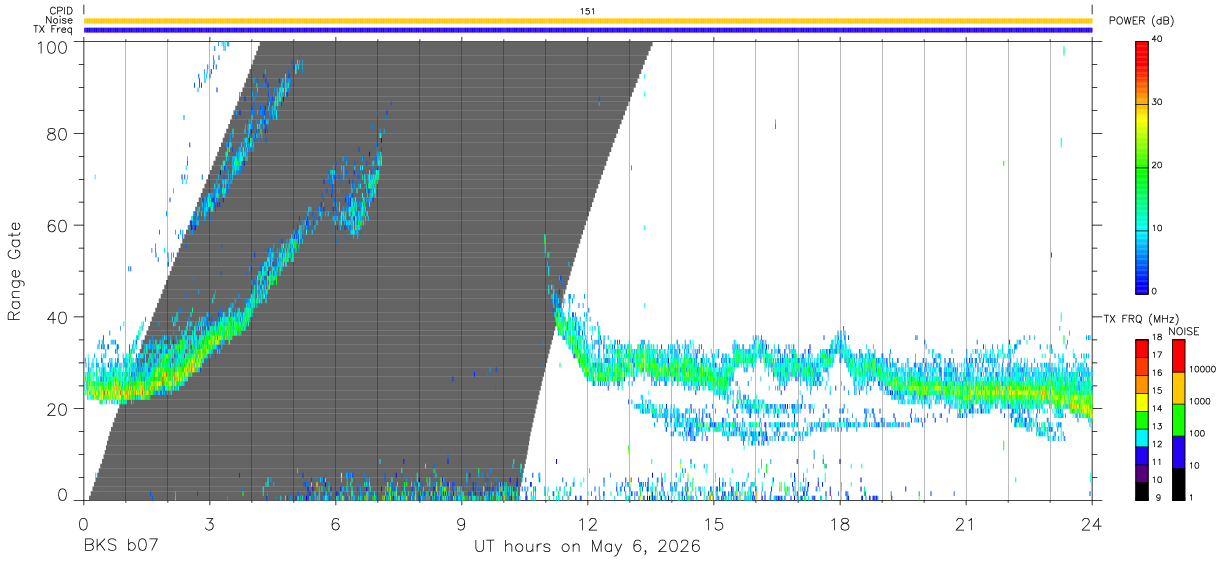Click the red top swatch of the NOISE legend

pos(1178,356)
